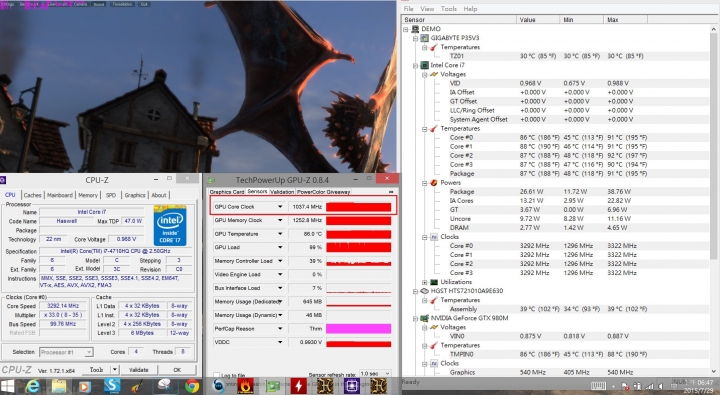
Task: Open the Validation tab in GPU-Z
Action: tap(281, 192)
